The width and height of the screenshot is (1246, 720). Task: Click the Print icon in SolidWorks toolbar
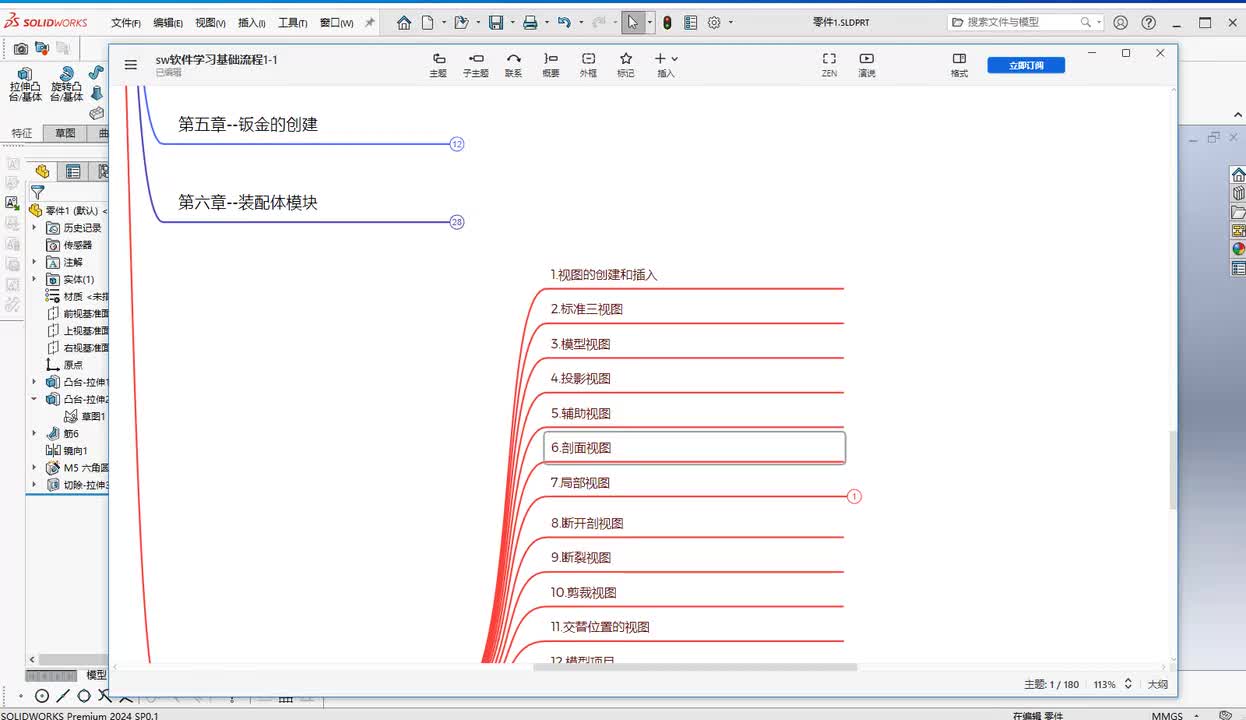point(530,22)
